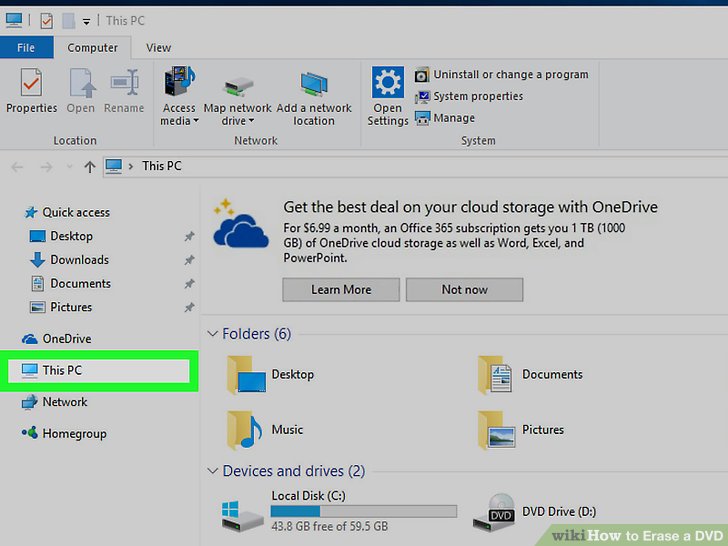Select This PC in navigation pane
728x546 pixels.
coord(98,370)
